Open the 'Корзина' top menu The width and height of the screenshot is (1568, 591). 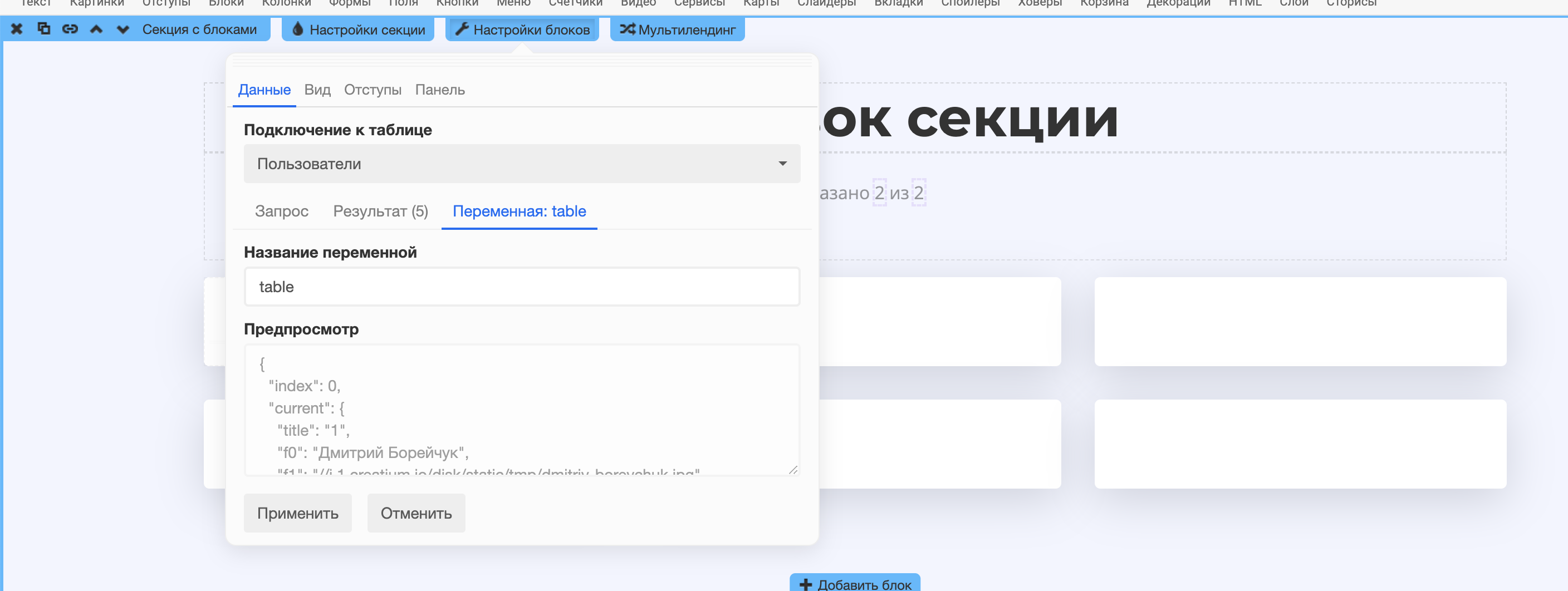coord(1104,3)
